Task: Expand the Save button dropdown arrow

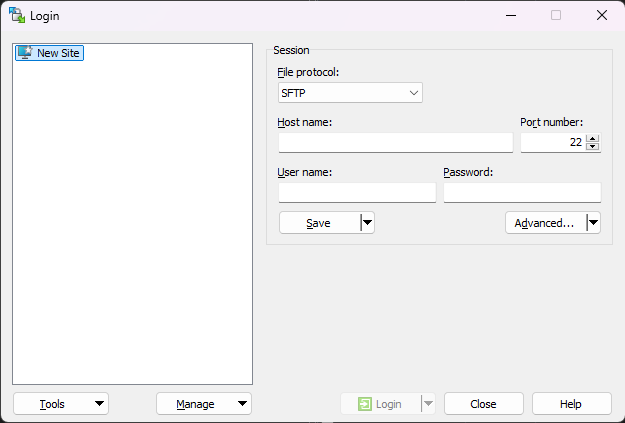Action: coord(367,223)
